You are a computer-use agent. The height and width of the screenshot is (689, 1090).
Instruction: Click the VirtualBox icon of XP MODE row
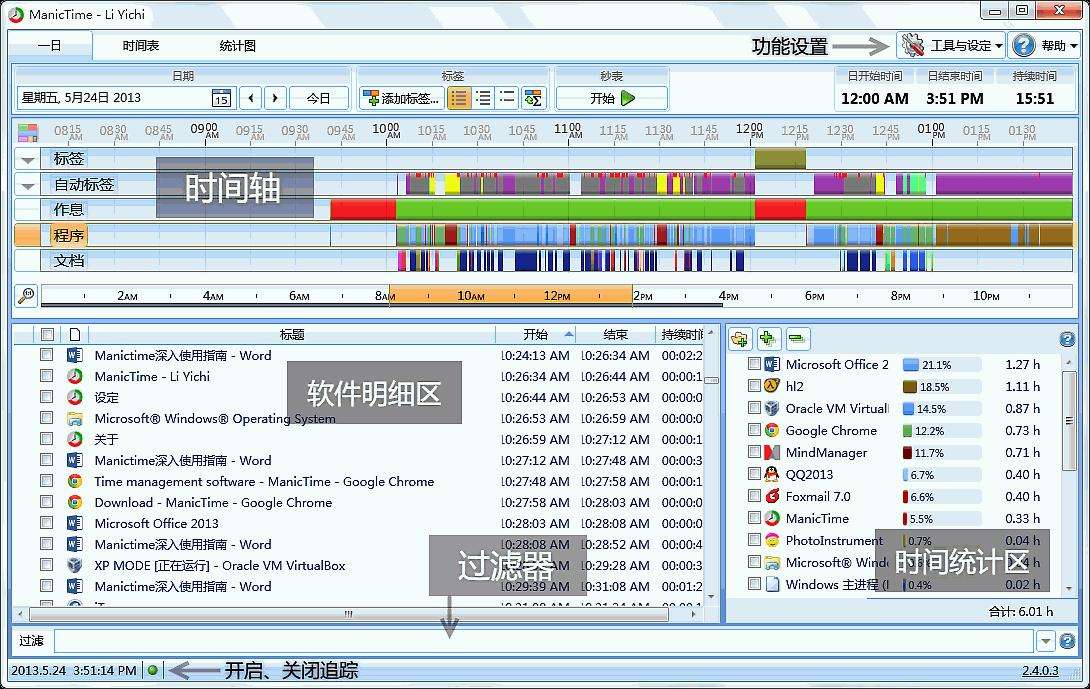[x=74, y=565]
